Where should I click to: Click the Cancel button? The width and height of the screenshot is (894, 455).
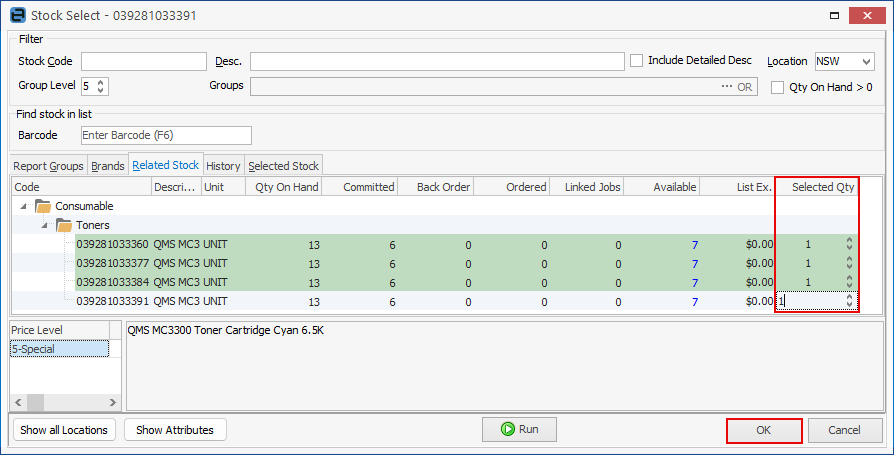tap(844, 430)
